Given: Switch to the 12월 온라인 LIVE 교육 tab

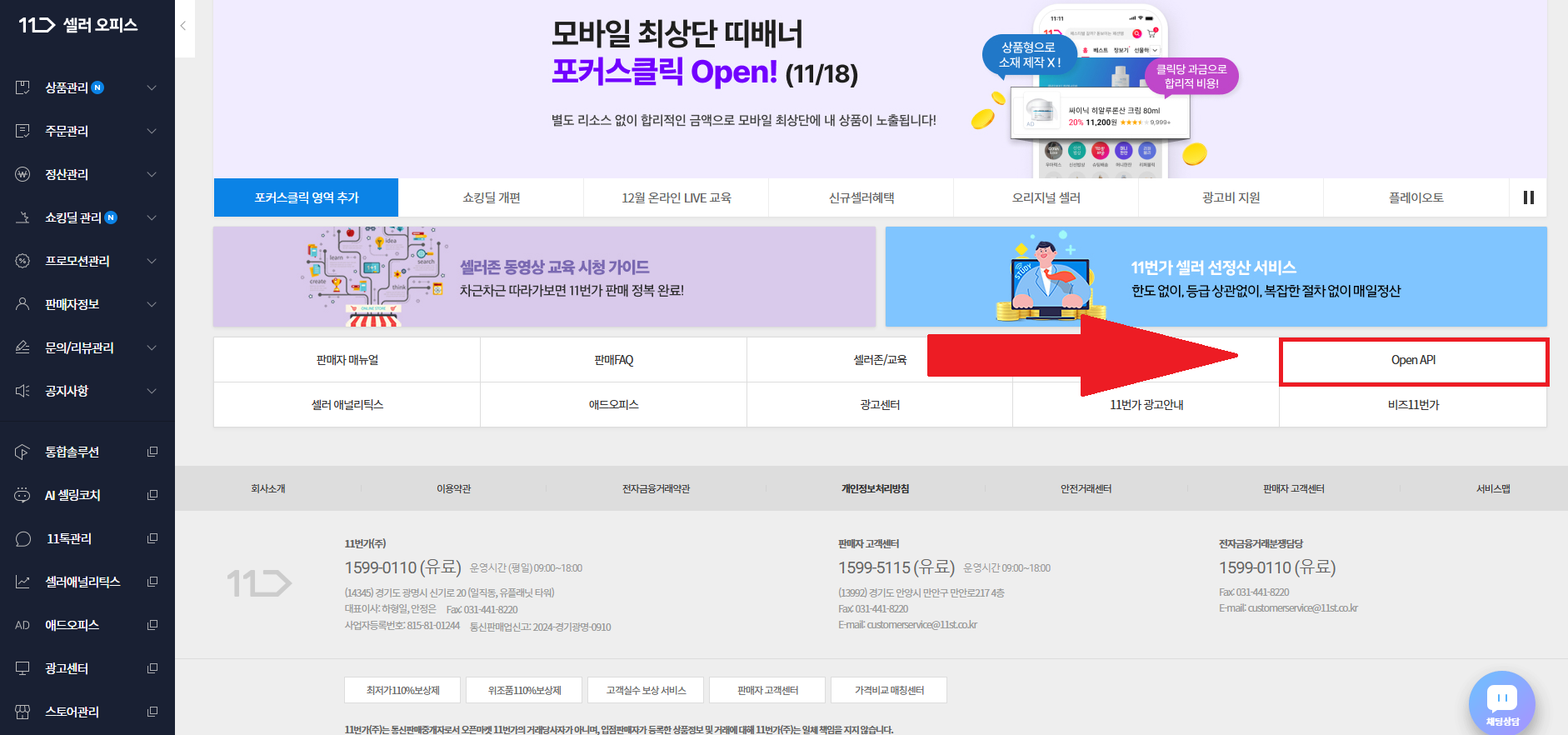Looking at the screenshot, I should coord(677,197).
